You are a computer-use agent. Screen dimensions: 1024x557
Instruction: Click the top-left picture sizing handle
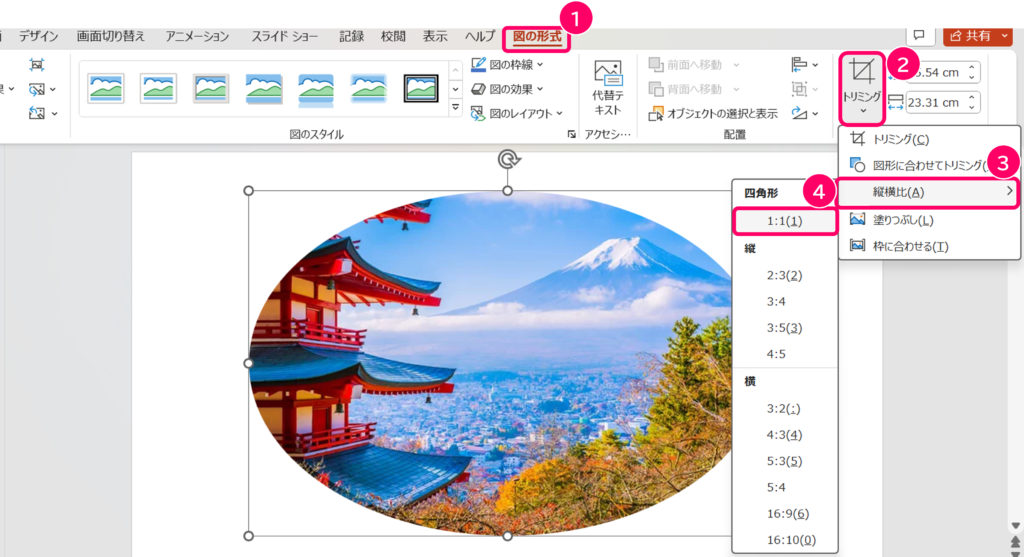248,191
